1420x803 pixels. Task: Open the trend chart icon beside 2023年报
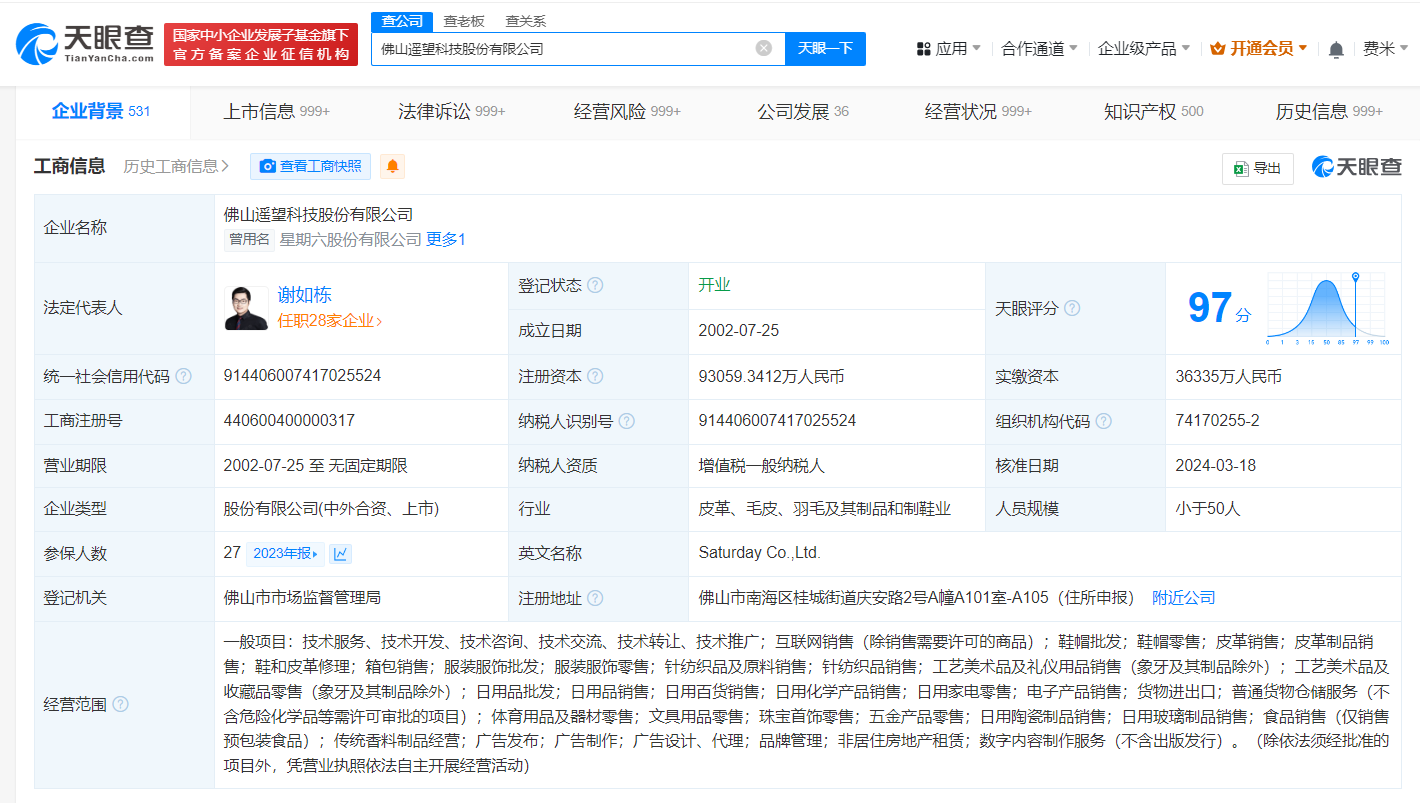click(x=340, y=553)
